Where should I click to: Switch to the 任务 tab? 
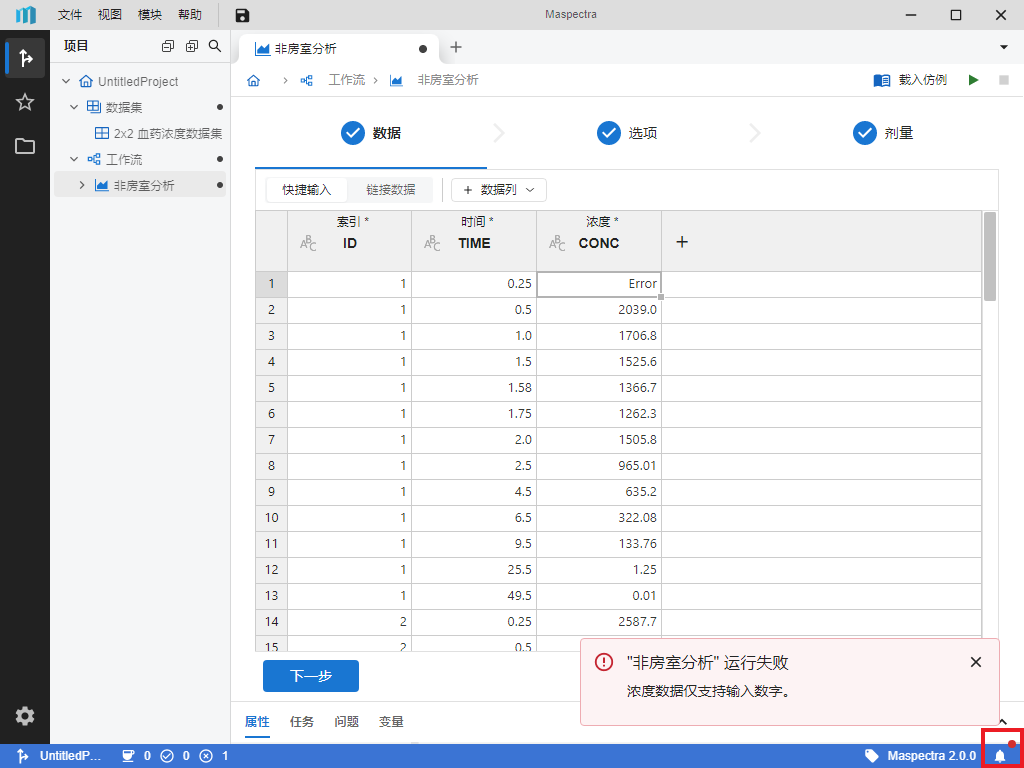(x=302, y=722)
